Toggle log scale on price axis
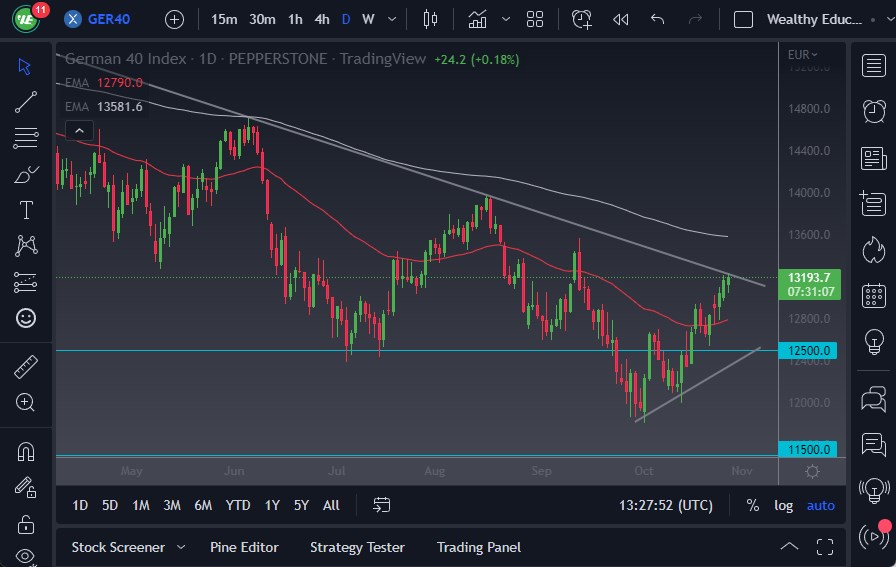Viewport: 896px width, 567px height. pos(784,505)
